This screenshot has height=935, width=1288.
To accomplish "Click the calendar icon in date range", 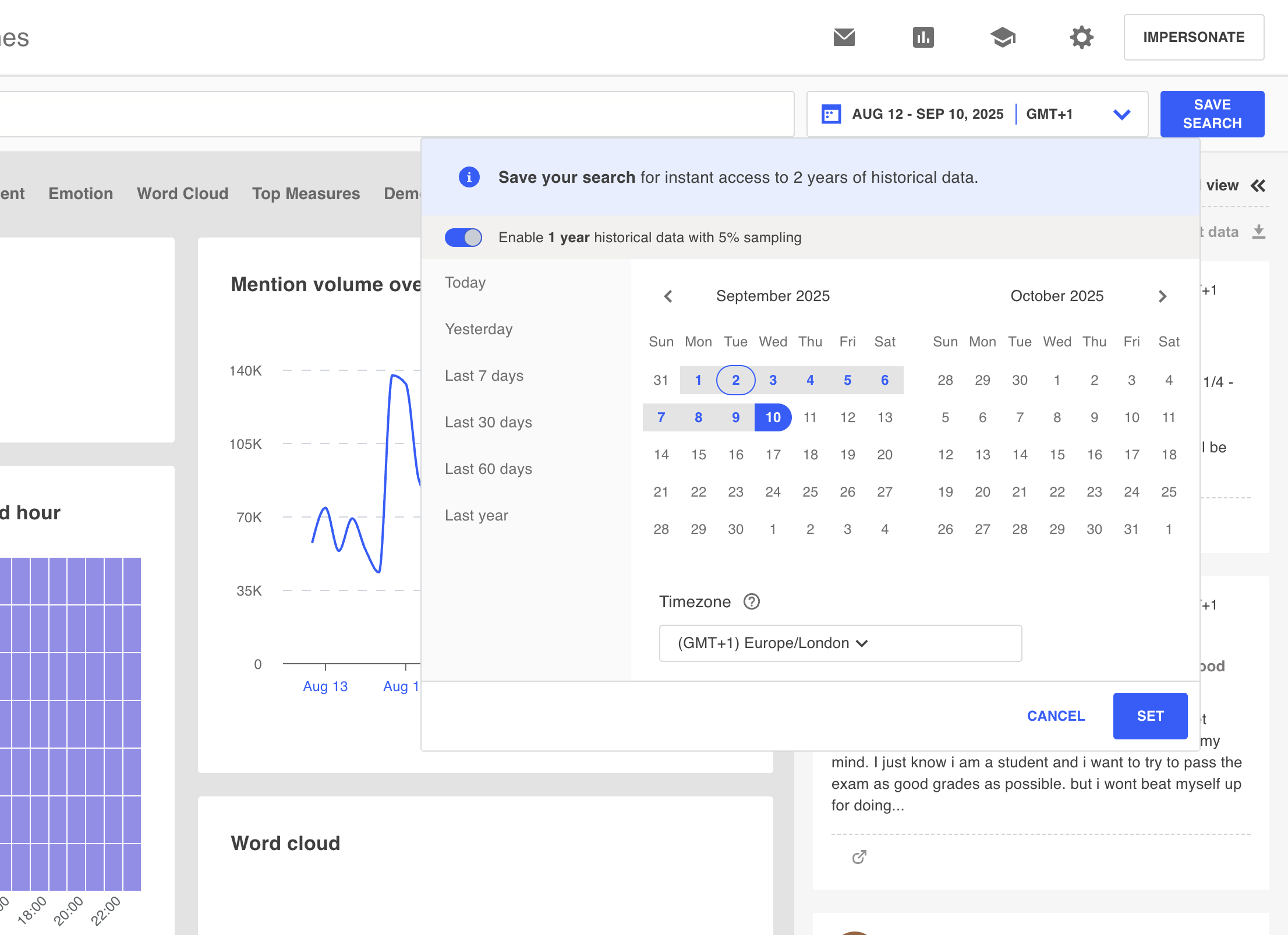I will click(x=831, y=114).
